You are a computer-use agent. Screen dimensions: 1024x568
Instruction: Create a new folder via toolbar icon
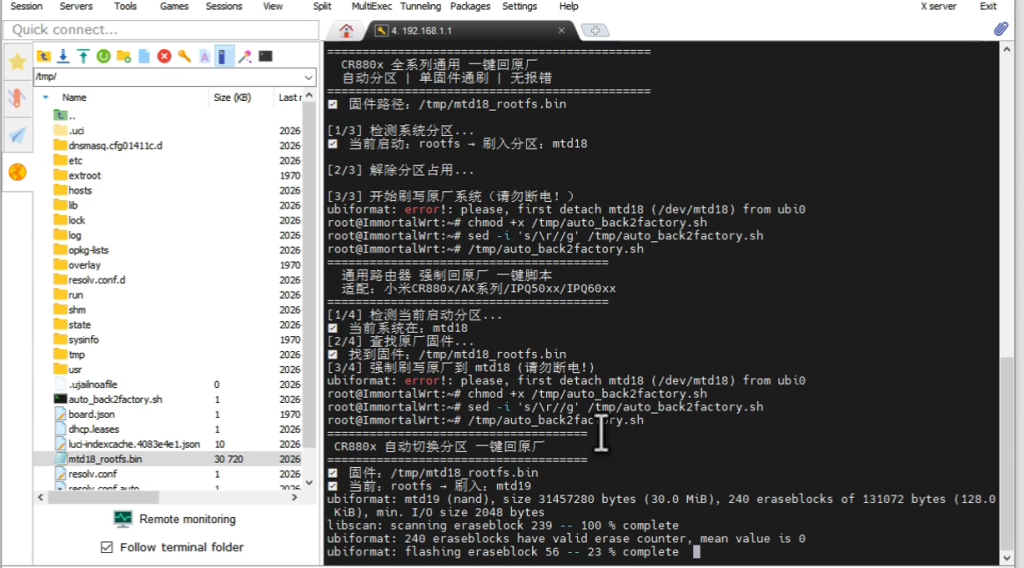123,57
